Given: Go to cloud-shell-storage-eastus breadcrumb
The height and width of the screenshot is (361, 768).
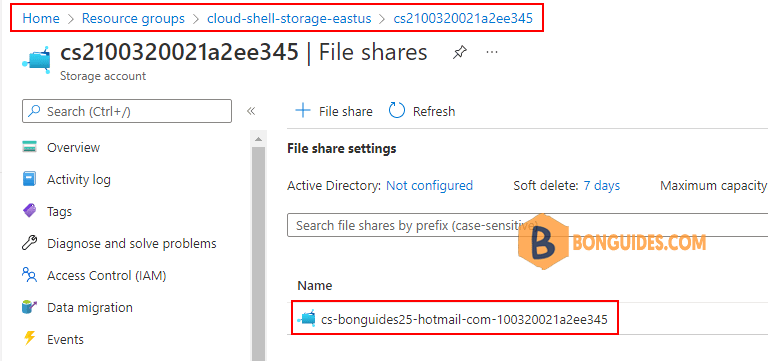Looking at the screenshot, I should tap(289, 19).
